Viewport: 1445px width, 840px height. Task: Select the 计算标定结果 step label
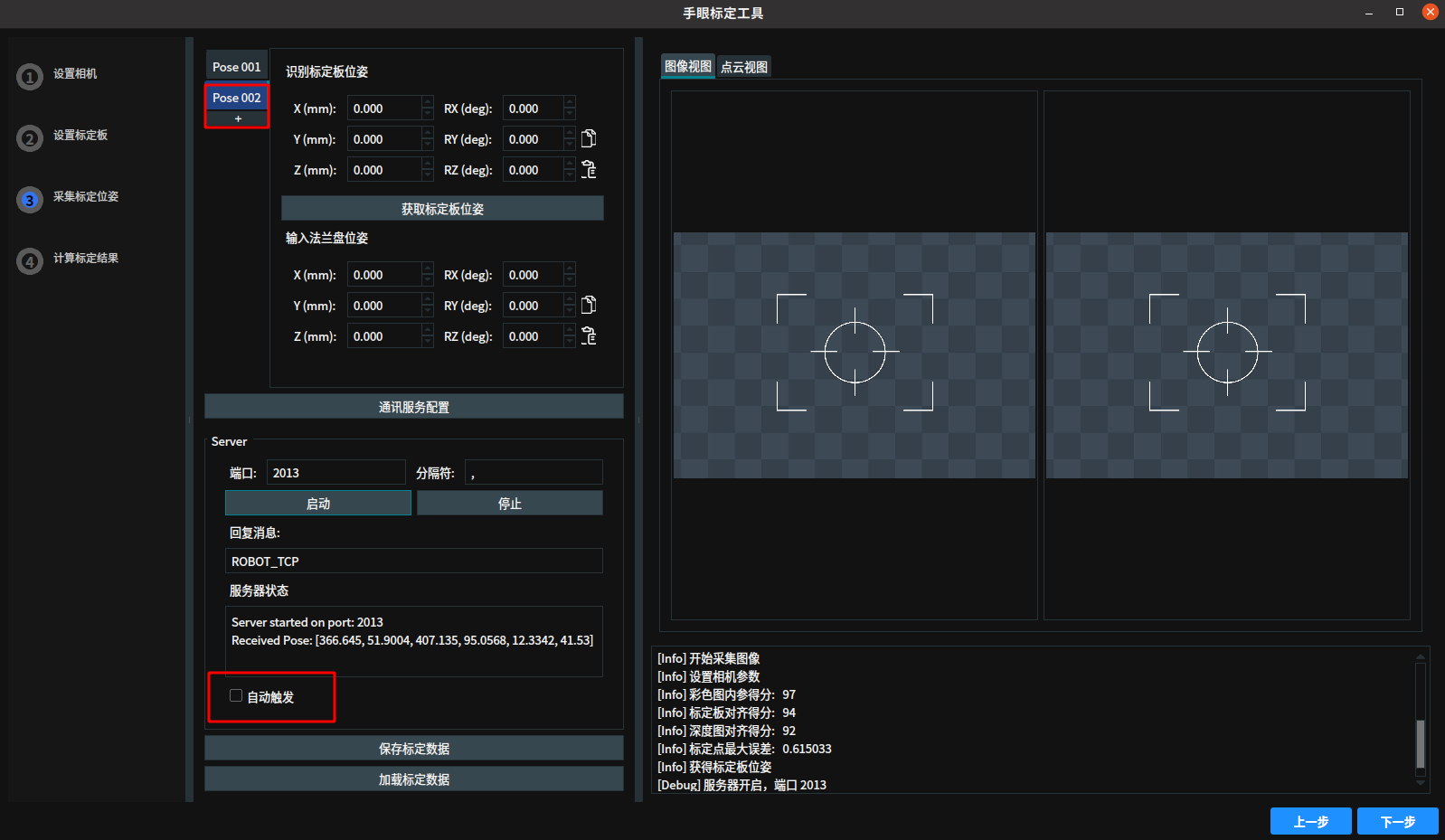tap(86, 258)
